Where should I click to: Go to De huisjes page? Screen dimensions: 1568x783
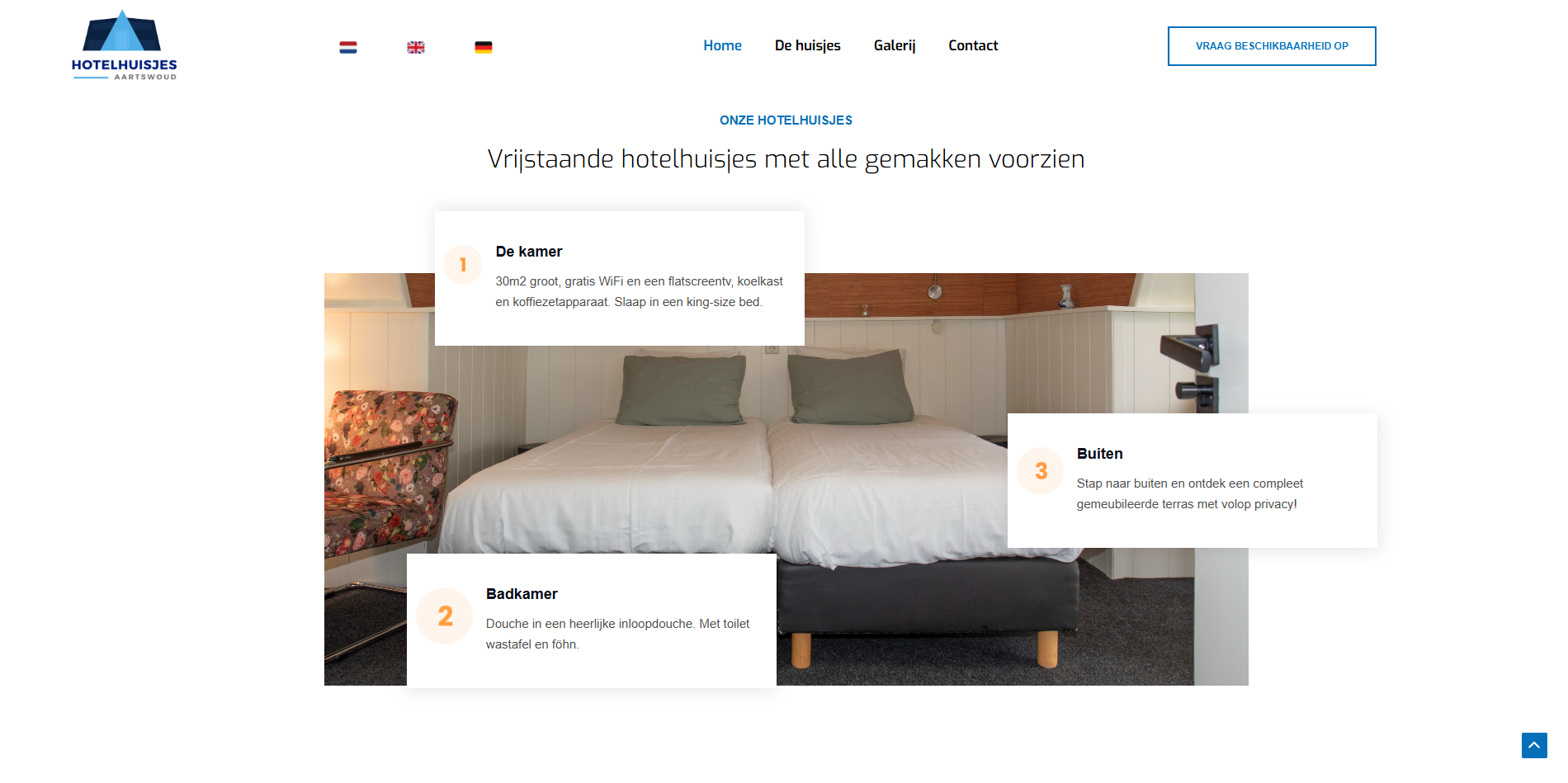click(x=807, y=45)
